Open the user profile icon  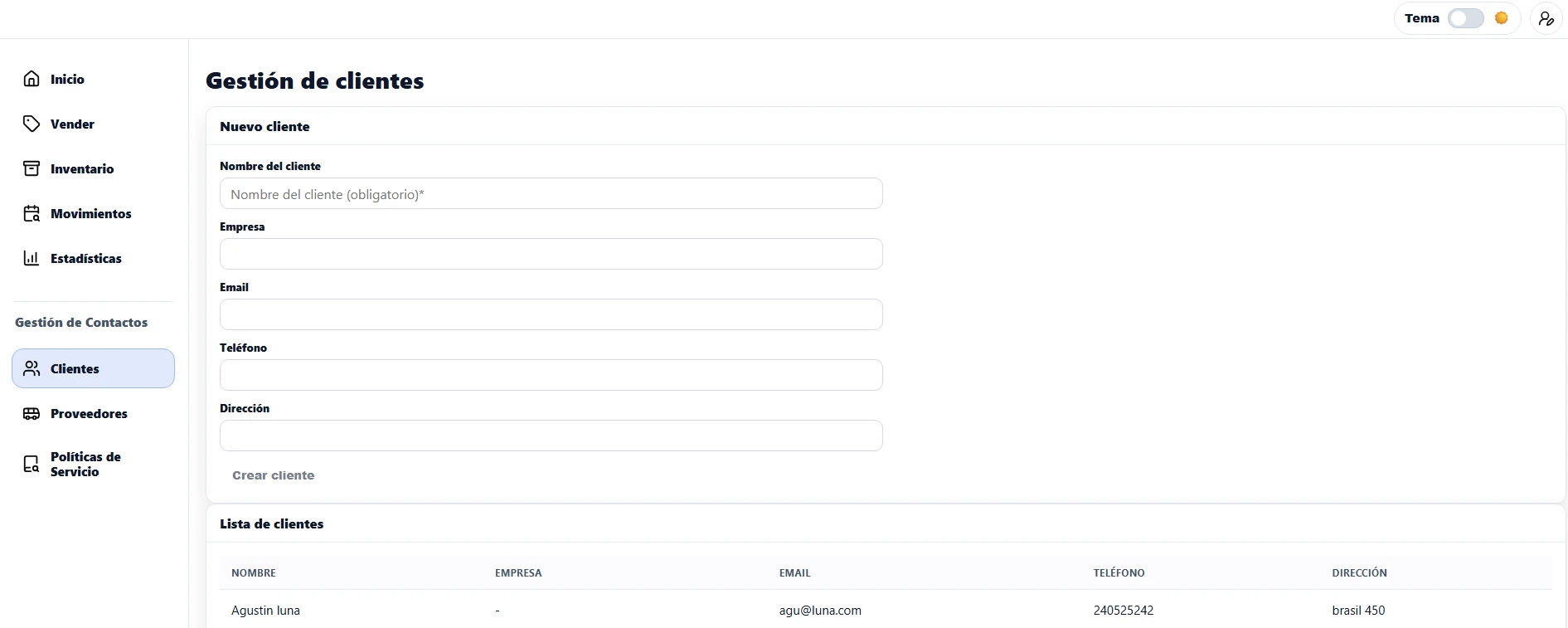point(1546,18)
